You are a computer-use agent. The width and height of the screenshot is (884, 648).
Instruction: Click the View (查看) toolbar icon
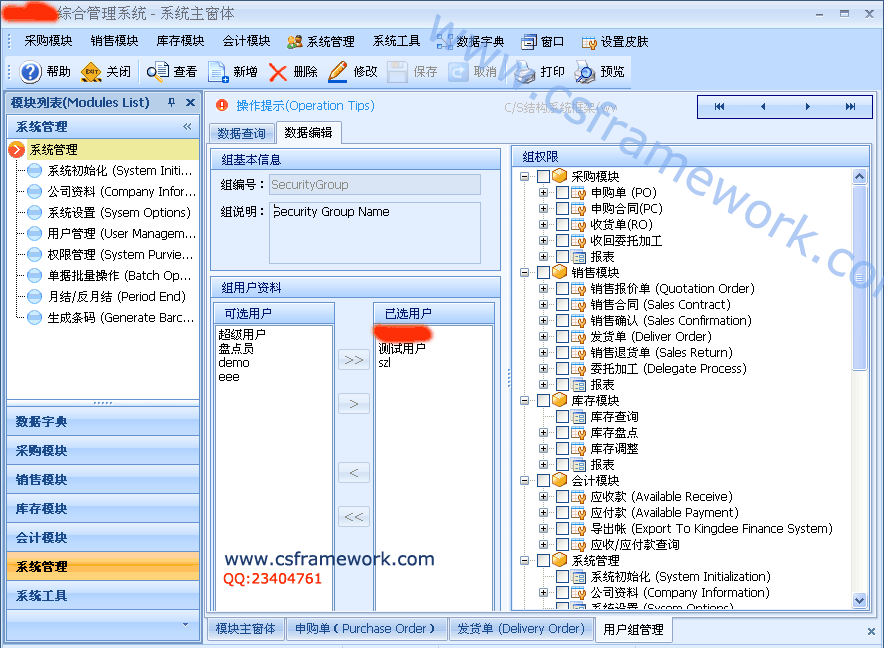(x=158, y=72)
